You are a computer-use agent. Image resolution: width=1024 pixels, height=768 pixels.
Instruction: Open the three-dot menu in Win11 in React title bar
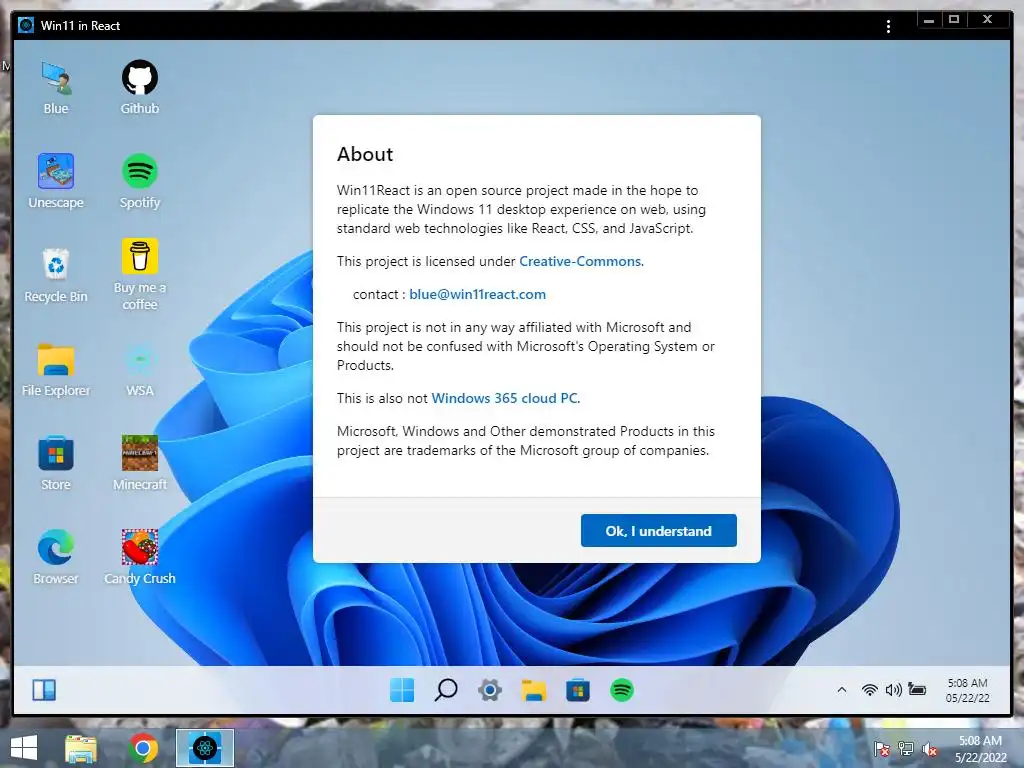pos(888,26)
